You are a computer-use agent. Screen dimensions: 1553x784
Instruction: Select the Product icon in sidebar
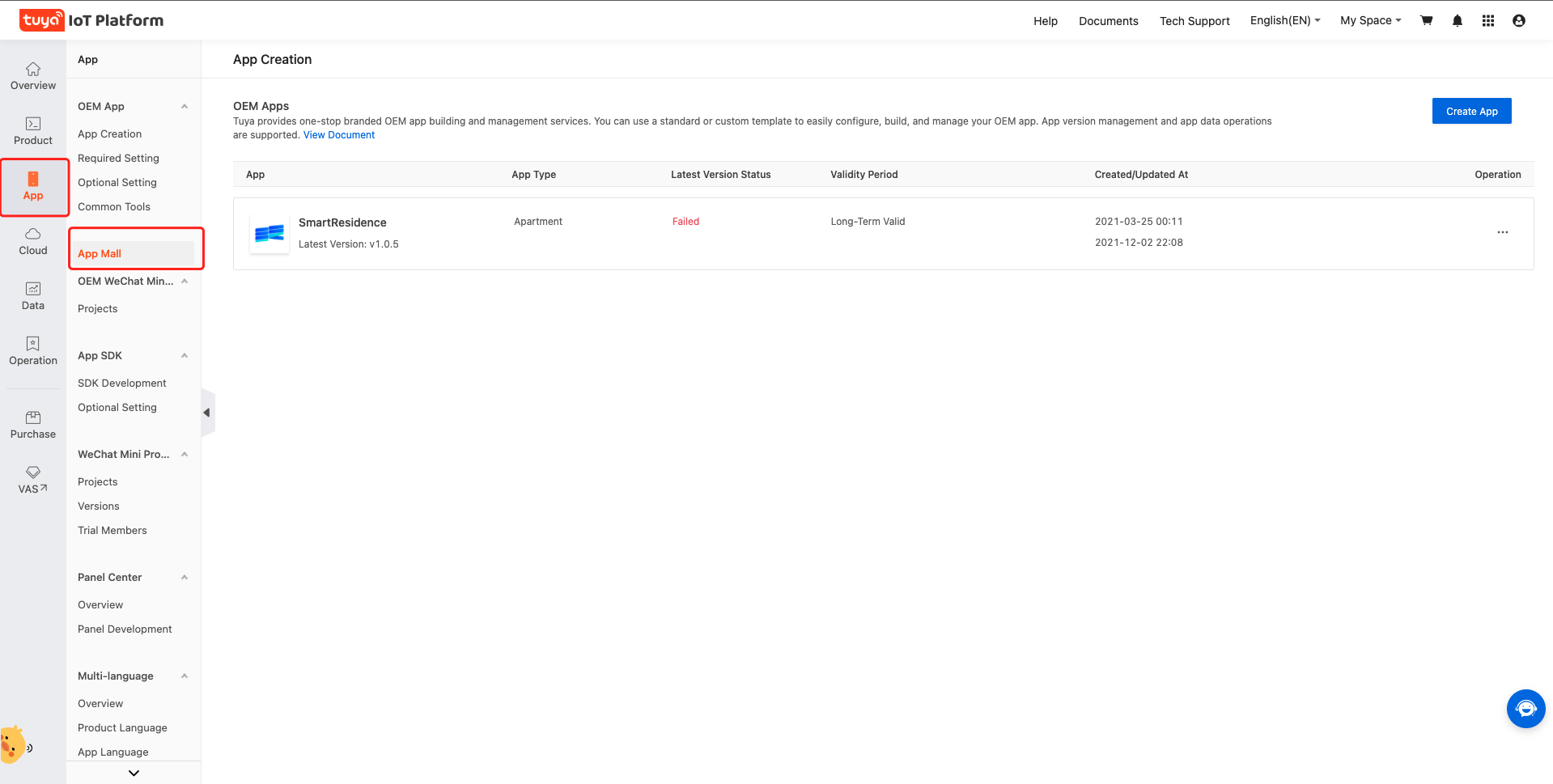click(32, 130)
